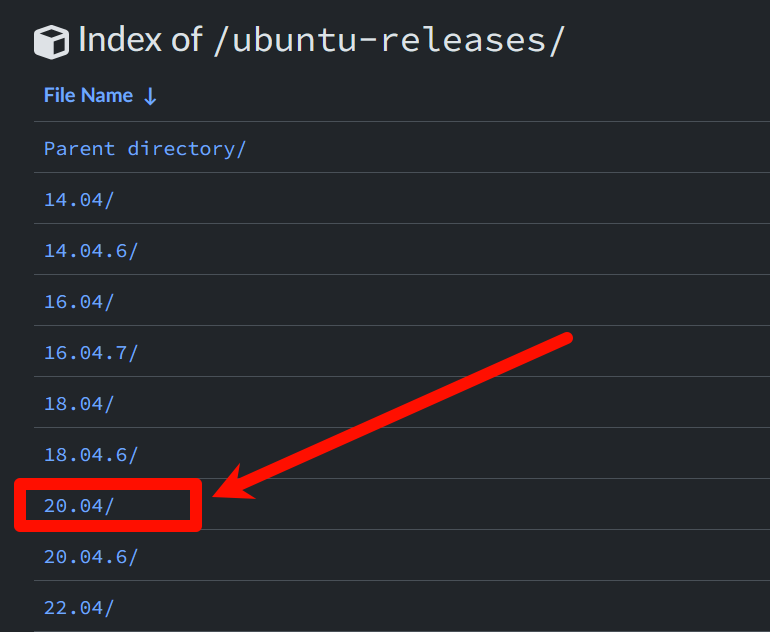Open the 22.04/ folder
This screenshot has height=632, width=770.
click(x=79, y=608)
